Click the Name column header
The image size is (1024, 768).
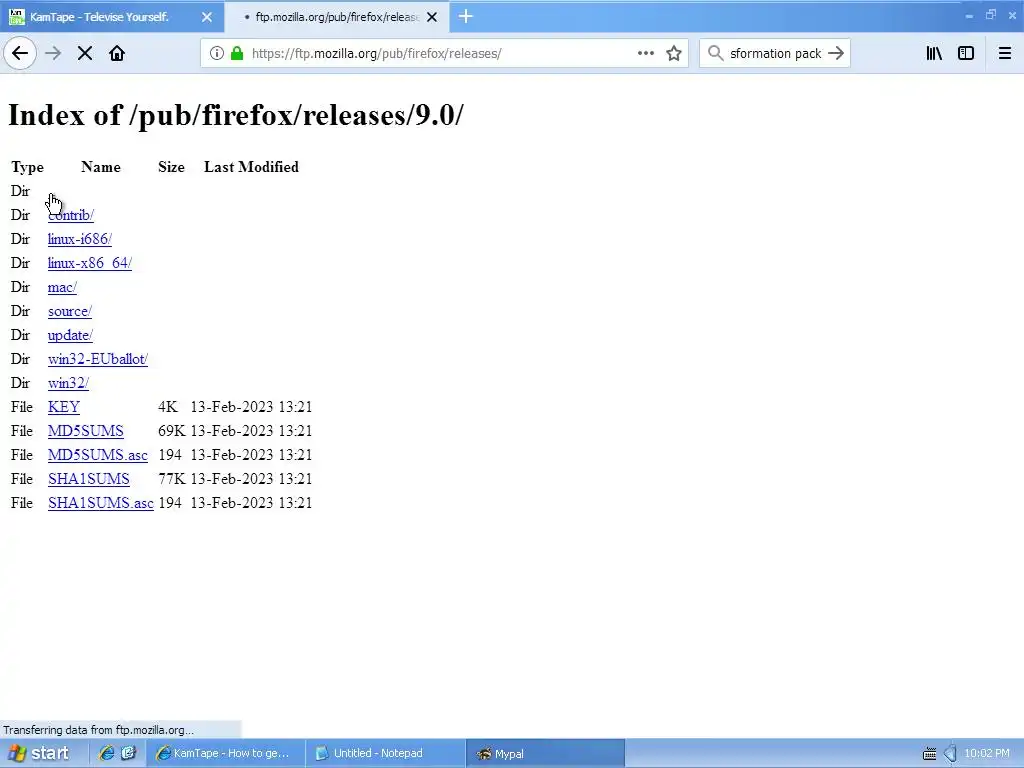pos(101,167)
